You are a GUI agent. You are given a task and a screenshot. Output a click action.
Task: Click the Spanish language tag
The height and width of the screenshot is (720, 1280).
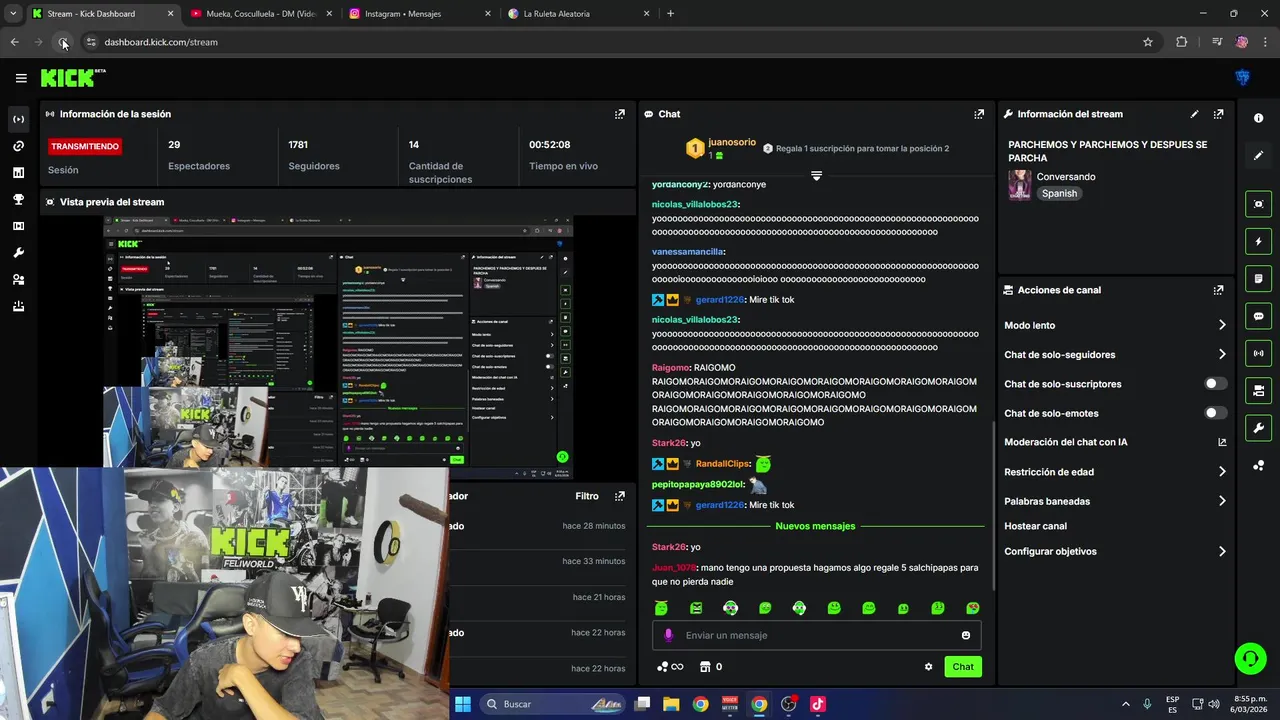tap(1059, 194)
